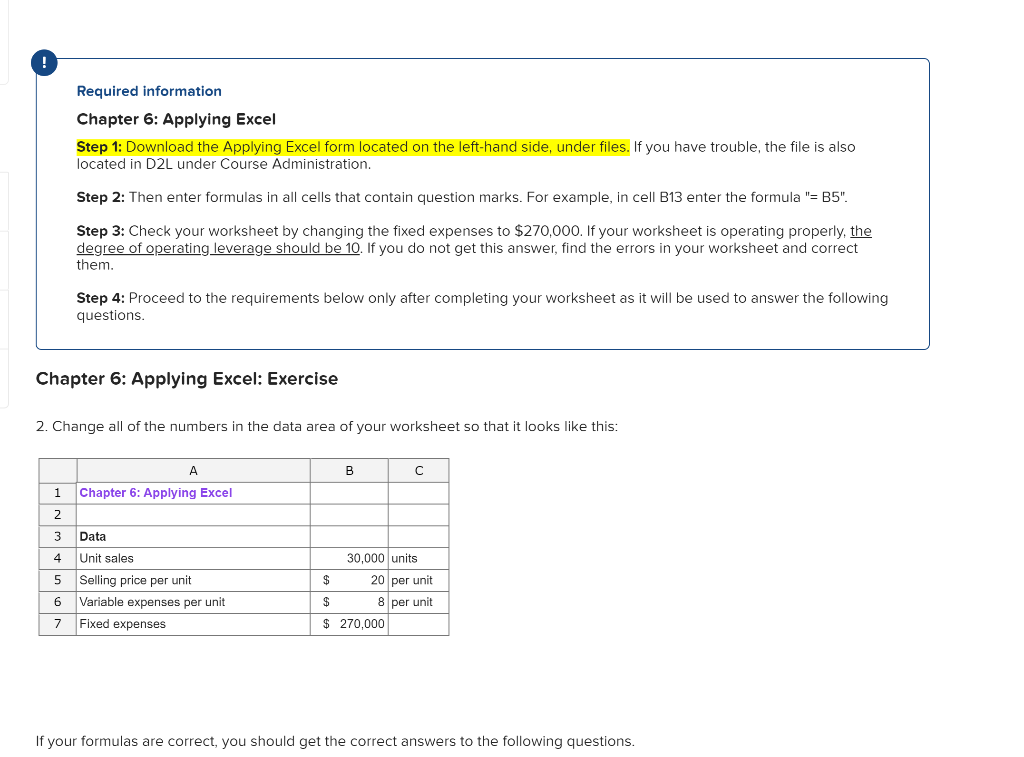Image resolution: width=1024 pixels, height=757 pixels.
Task: Click column header C in the worksheet
Action: click(x=418, y=470)
